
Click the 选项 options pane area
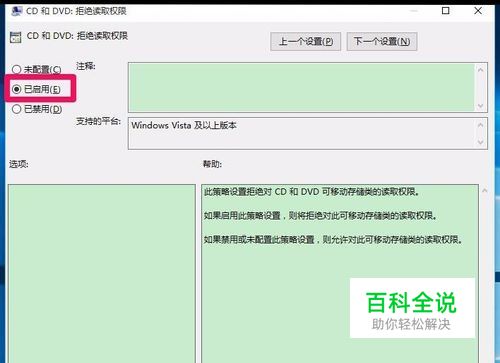click(x=102, y=273)
